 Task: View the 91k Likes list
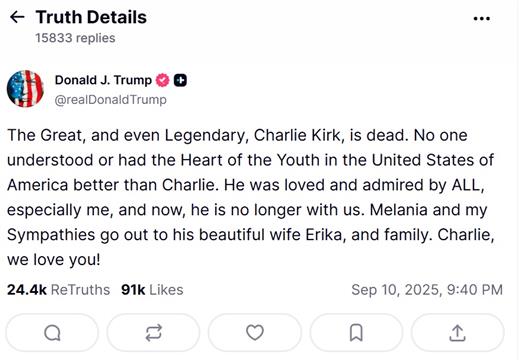click(152, 290)
